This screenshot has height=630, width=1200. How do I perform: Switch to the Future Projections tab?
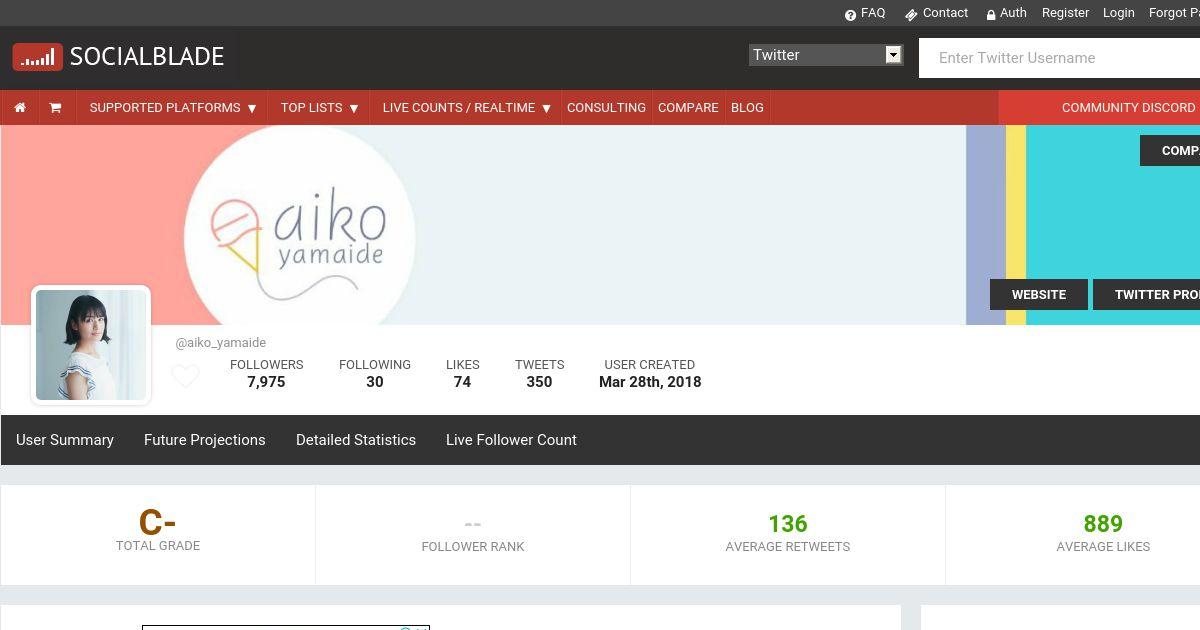(205, 440)
